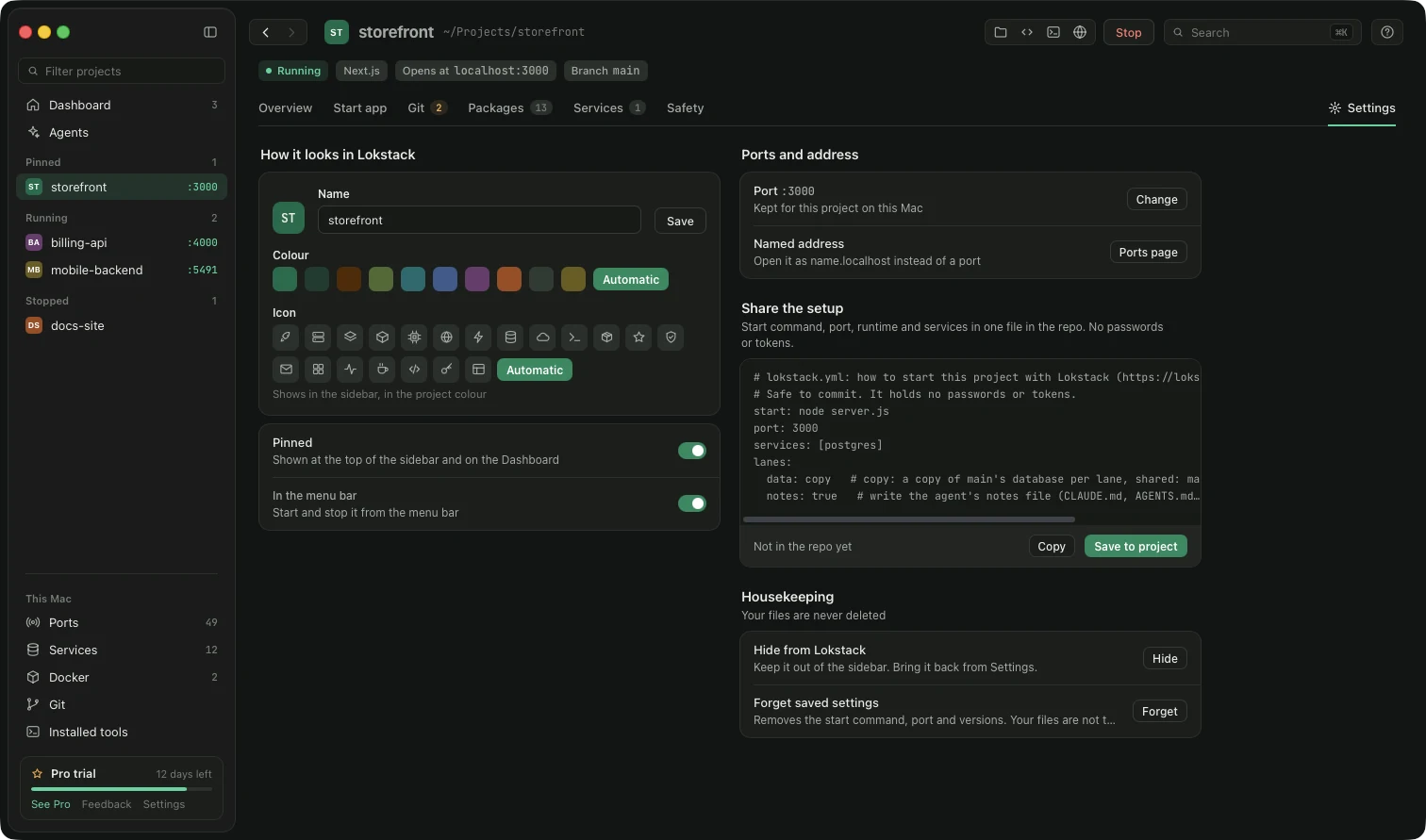Pick the server rack icon in Icon picker

(318, 338)
